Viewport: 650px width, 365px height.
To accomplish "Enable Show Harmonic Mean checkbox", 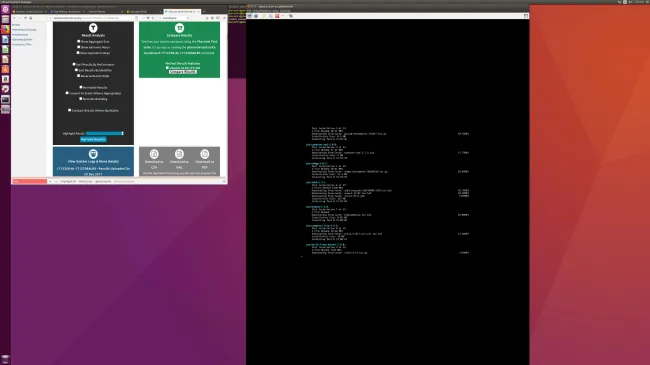I will click(x=79, y=47).
